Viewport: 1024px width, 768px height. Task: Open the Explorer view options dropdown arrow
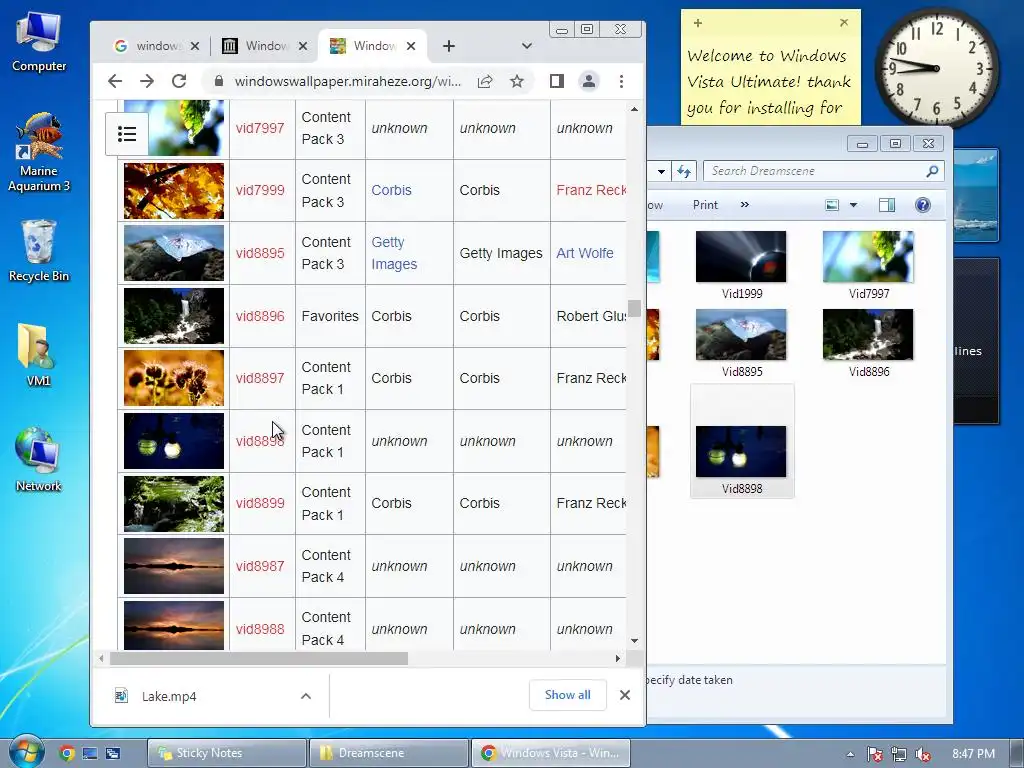coord(853,205)
